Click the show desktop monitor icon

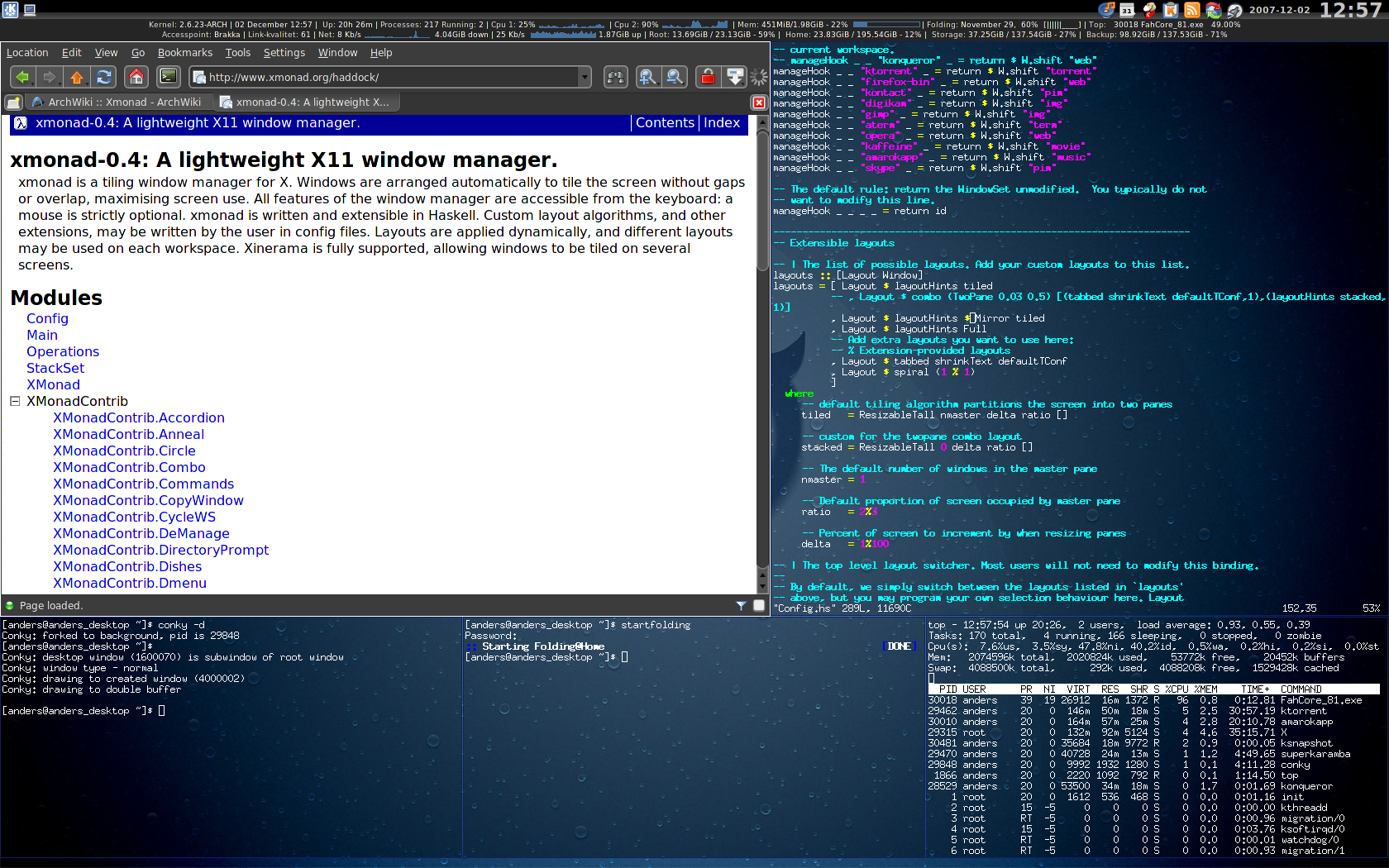(x=30, y=10)
